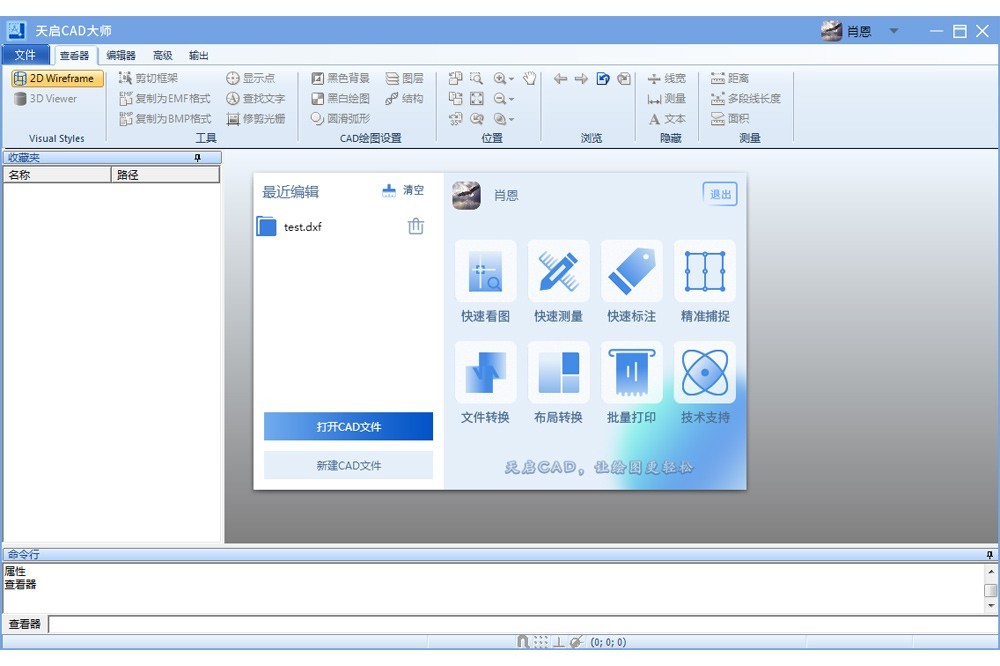Click the rotate 35 degrees icon
Image resolution: width=1000 pixels, height=666 pixels.
click(455, 119)
